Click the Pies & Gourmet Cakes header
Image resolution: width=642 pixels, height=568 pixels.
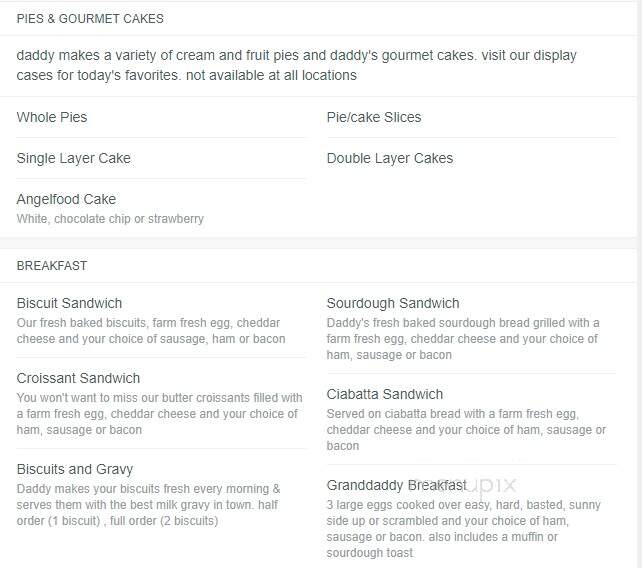point(90,19)
